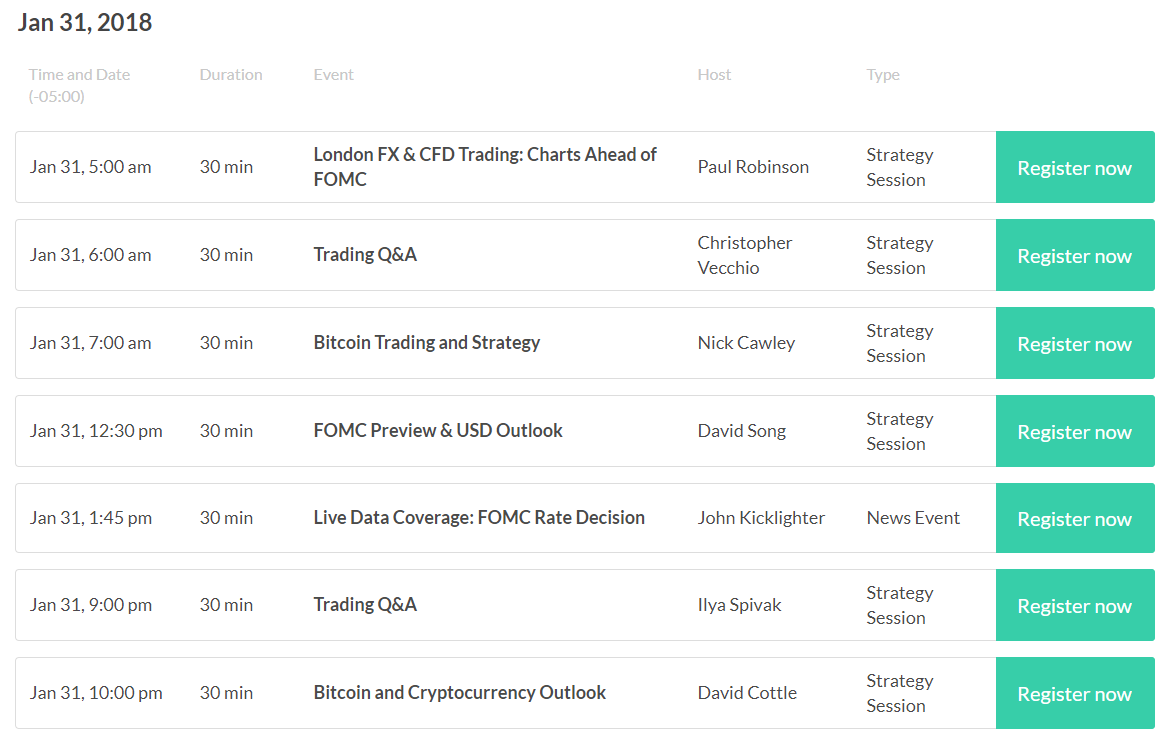Register for FOMC Preview & USD Outlook
The height and width of the screenshot is (742, 1169).
click(1074, 431)
